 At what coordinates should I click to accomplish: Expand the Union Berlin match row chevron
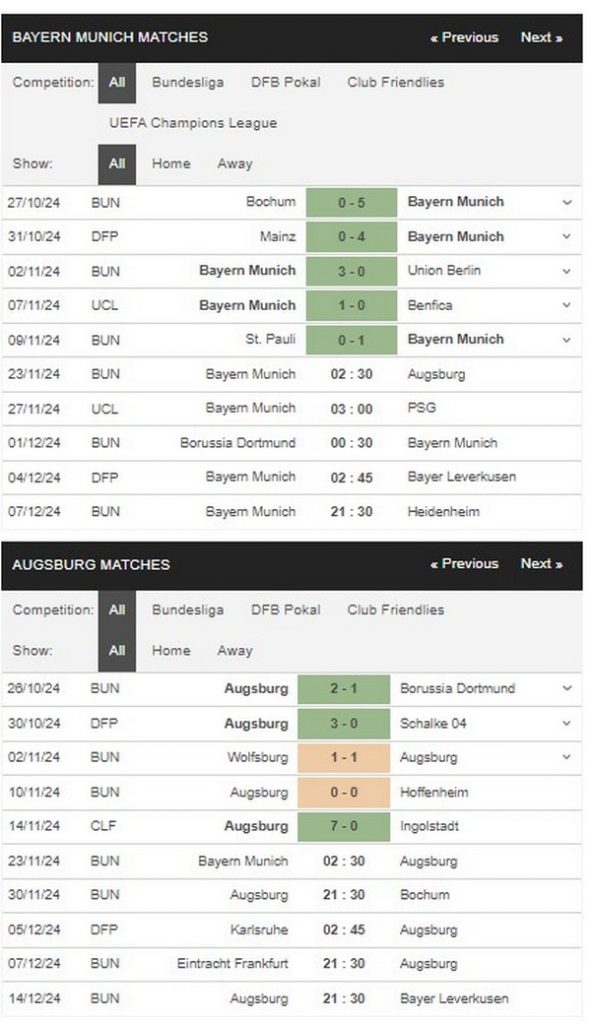566,271
